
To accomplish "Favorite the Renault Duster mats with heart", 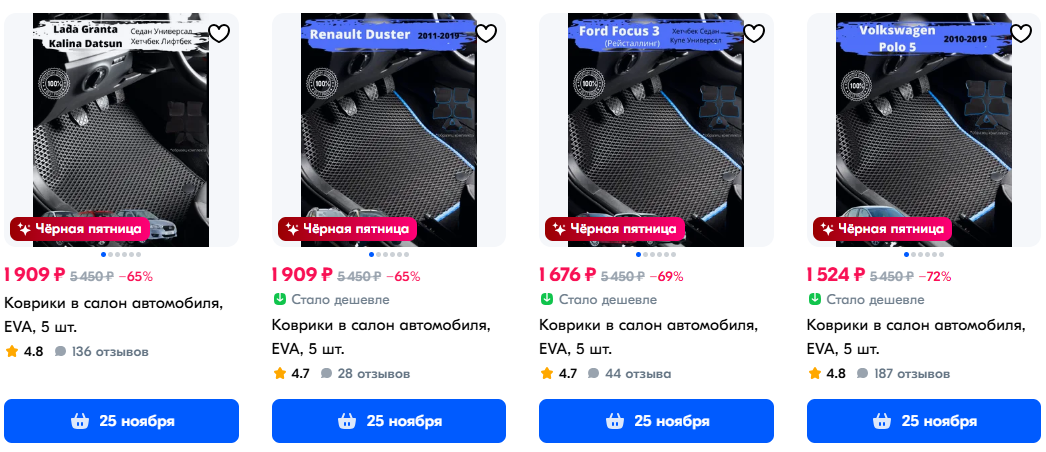I will click(x=486, y=33).
